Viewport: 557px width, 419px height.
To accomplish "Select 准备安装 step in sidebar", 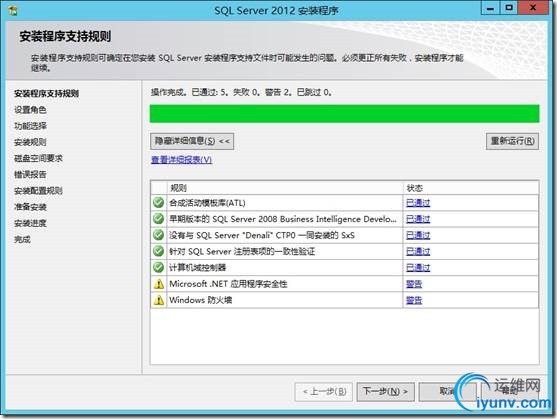I will coord(30,207).
